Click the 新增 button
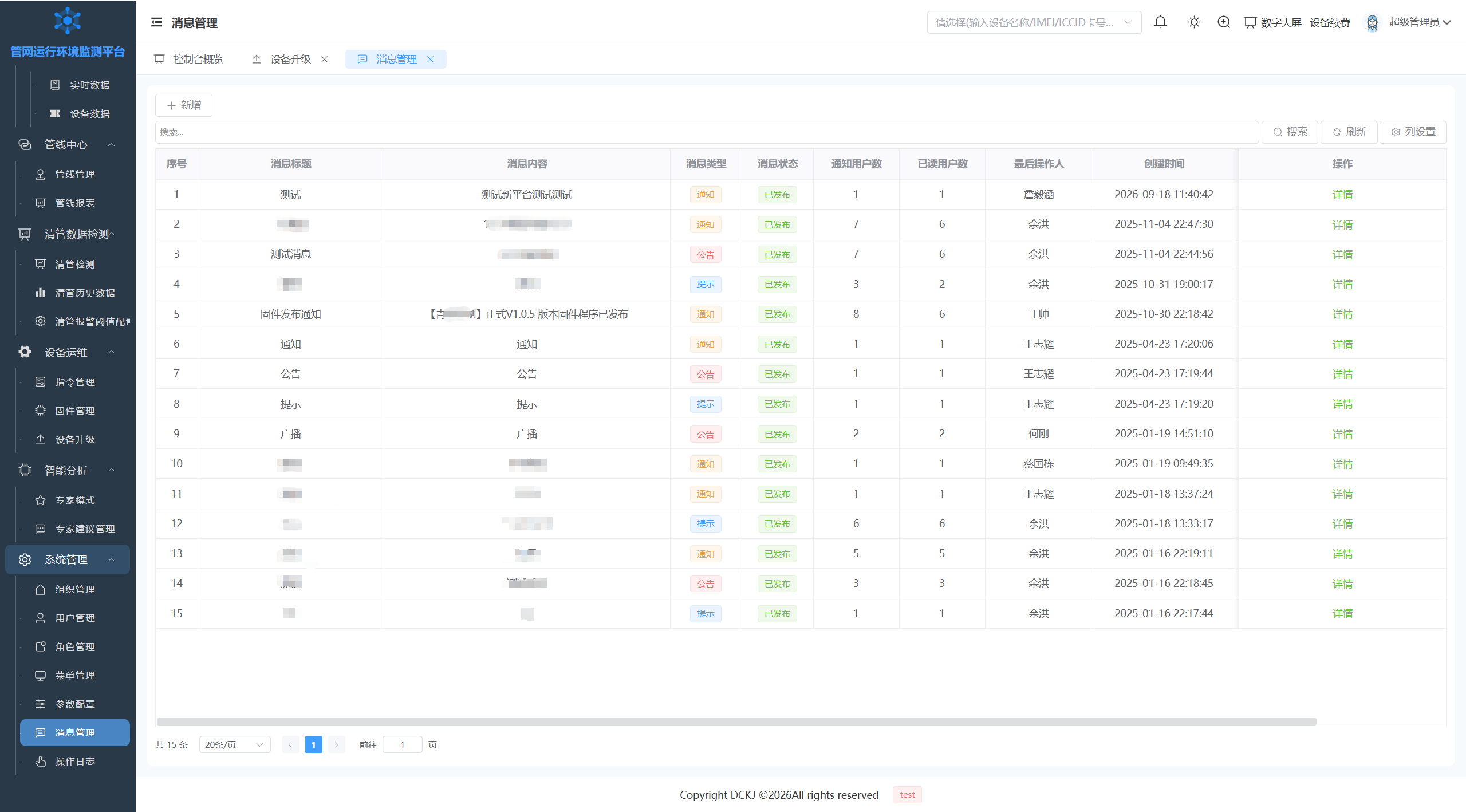The height and width of the screenshot is (812, 1466). 184,105
